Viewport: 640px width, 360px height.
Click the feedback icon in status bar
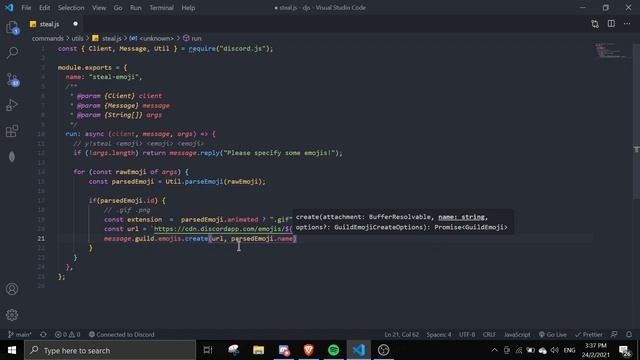pos(614,334)
